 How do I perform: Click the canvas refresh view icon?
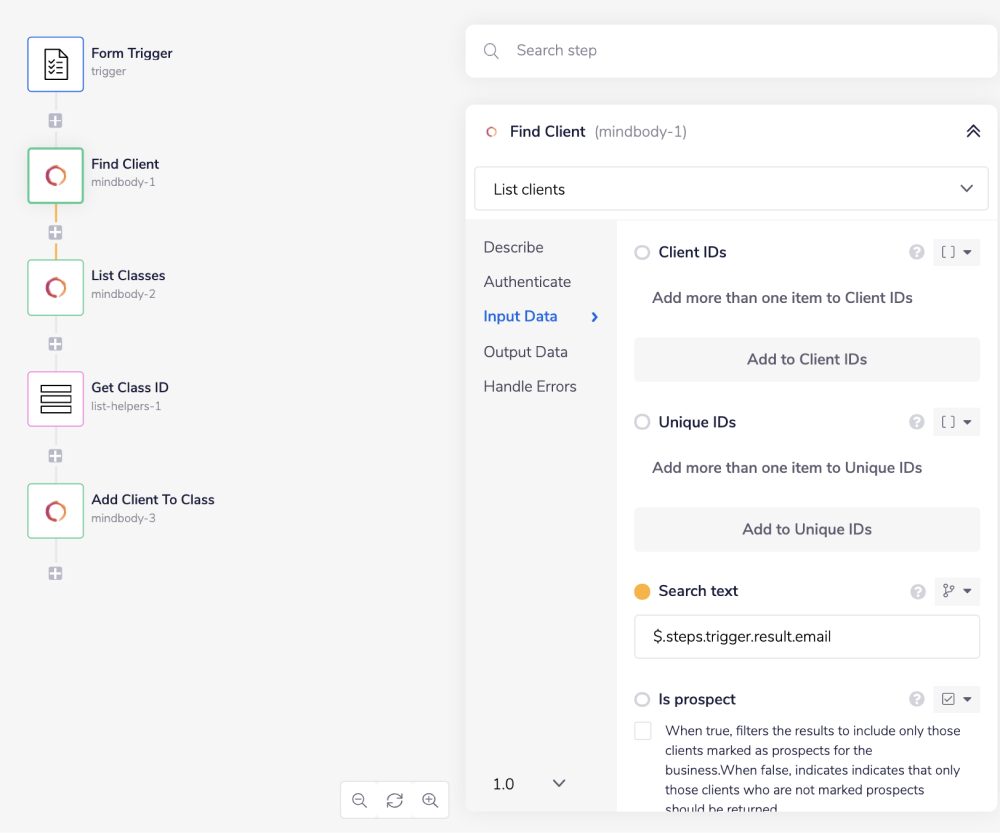(394, 800)
